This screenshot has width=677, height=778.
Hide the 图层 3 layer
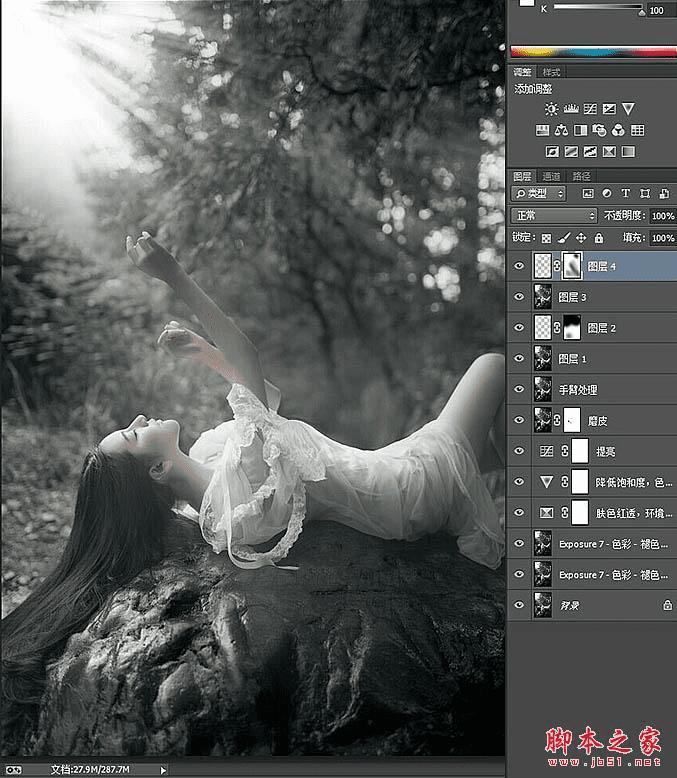pyautogui.click(x=519, y=297)
